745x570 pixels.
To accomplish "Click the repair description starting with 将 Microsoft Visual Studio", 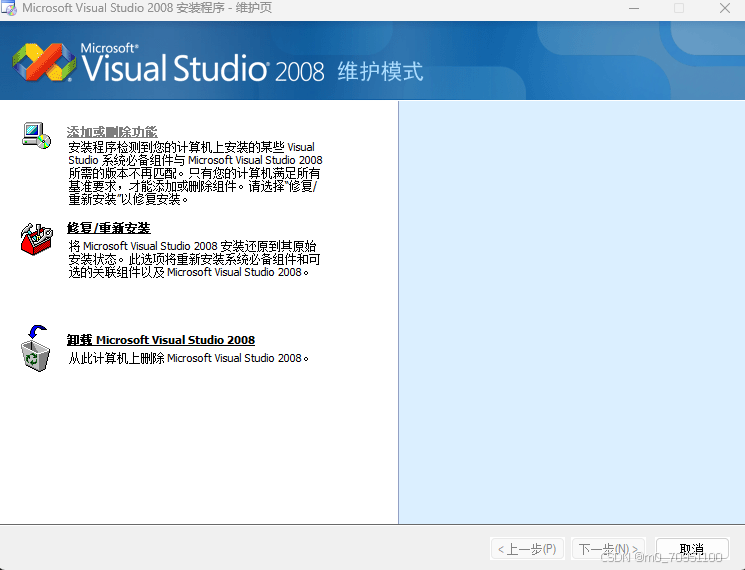I will pyautogui.click(x=194, y=259).
